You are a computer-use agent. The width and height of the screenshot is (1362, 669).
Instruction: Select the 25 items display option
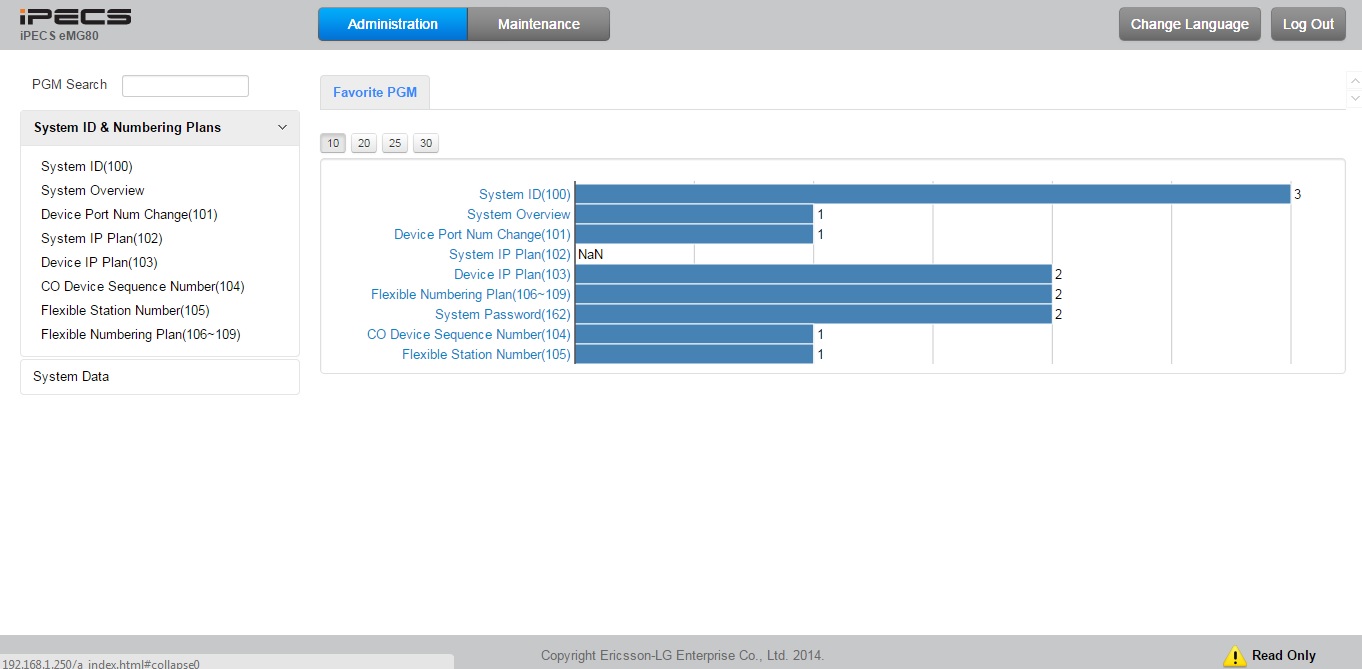[395, 144]
